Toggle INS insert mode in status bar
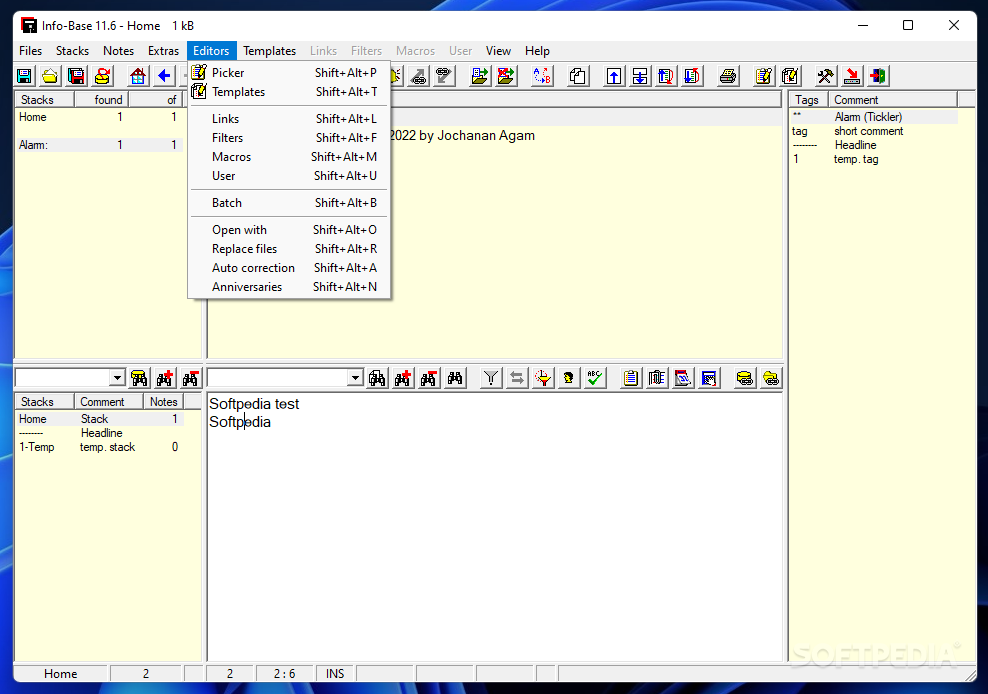This screenshot has height=694, width=988. point(335,673)
